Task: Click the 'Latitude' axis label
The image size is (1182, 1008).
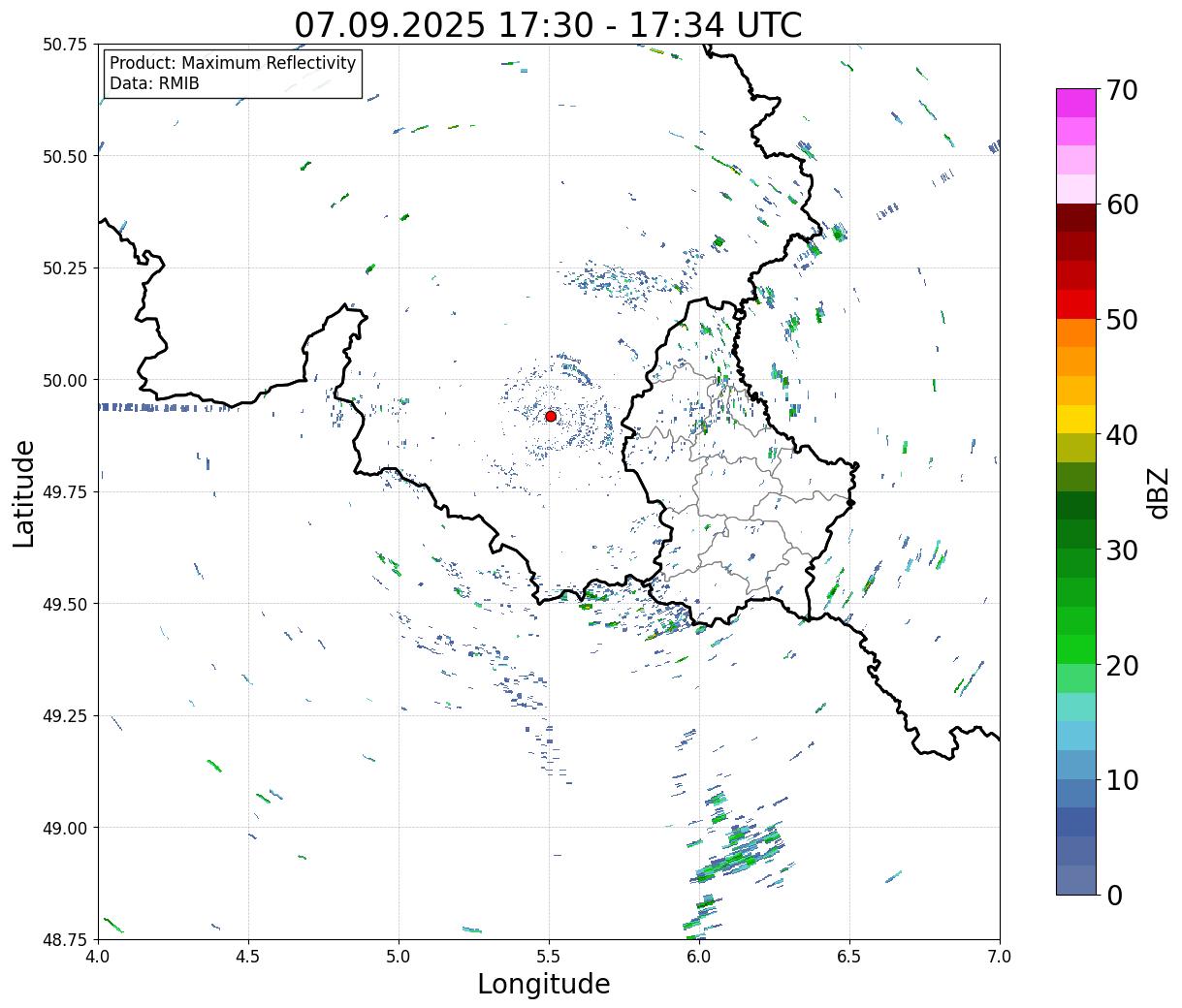Action: [24, 493]
